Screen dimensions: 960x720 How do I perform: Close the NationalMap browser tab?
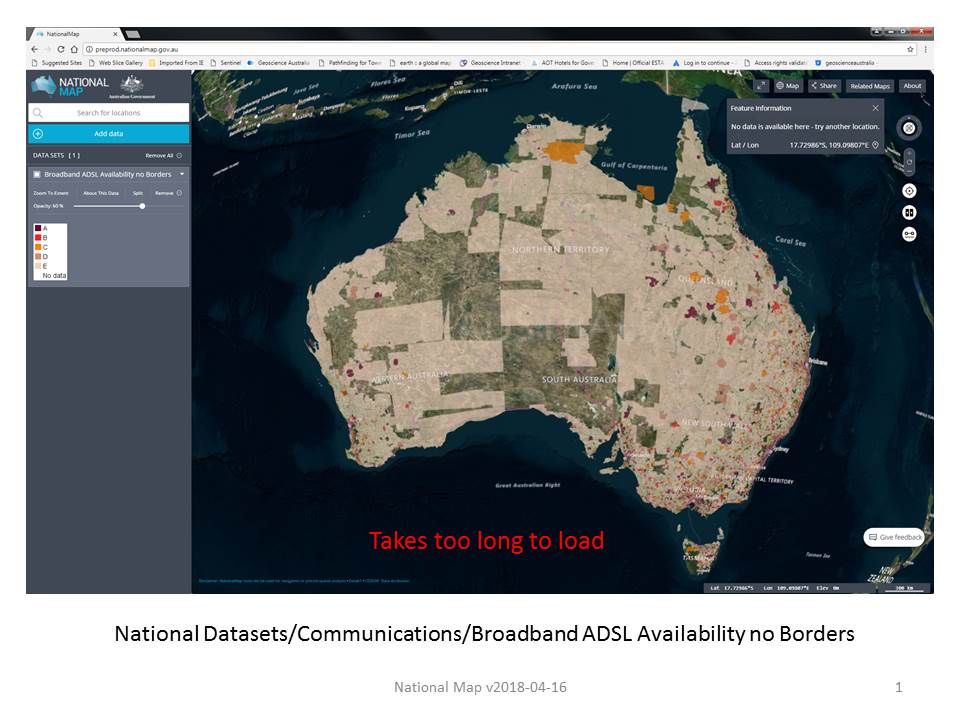tap(115, 34)
